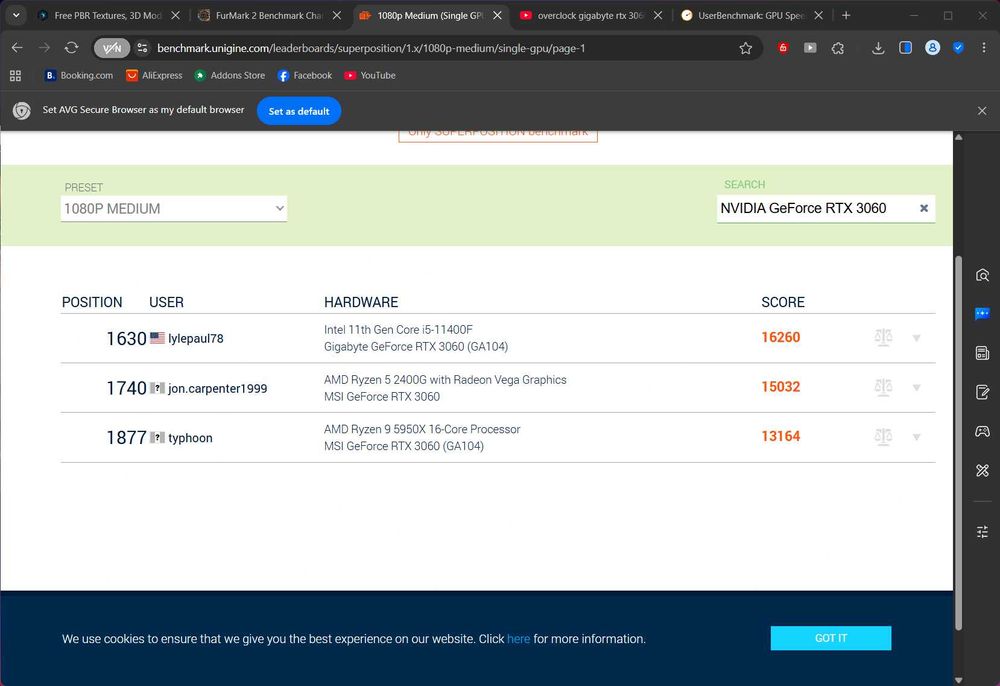Clear the search field with X

coord(923,208)
